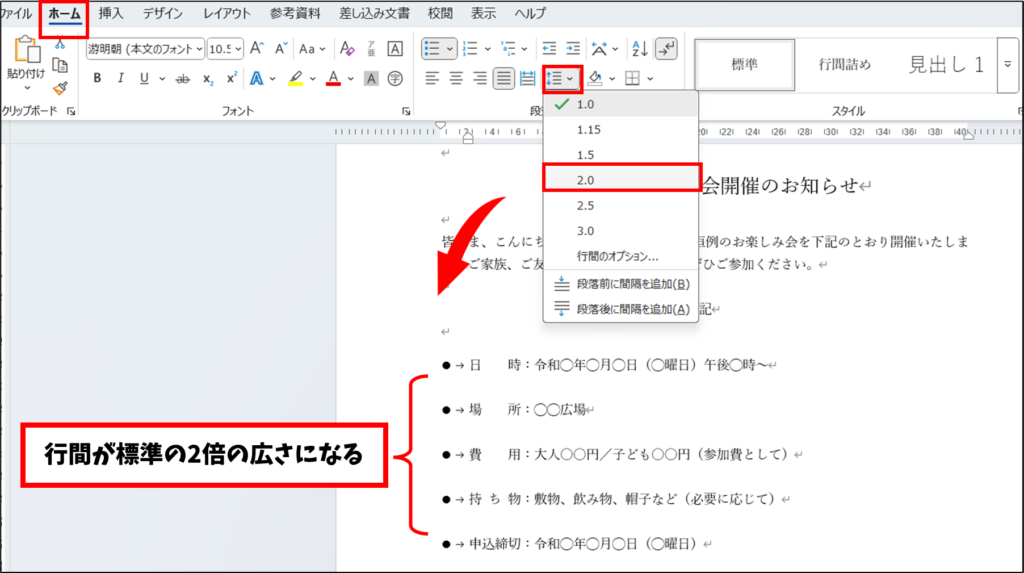
Task: Apply italic formatting
Action: coord(121,79)
